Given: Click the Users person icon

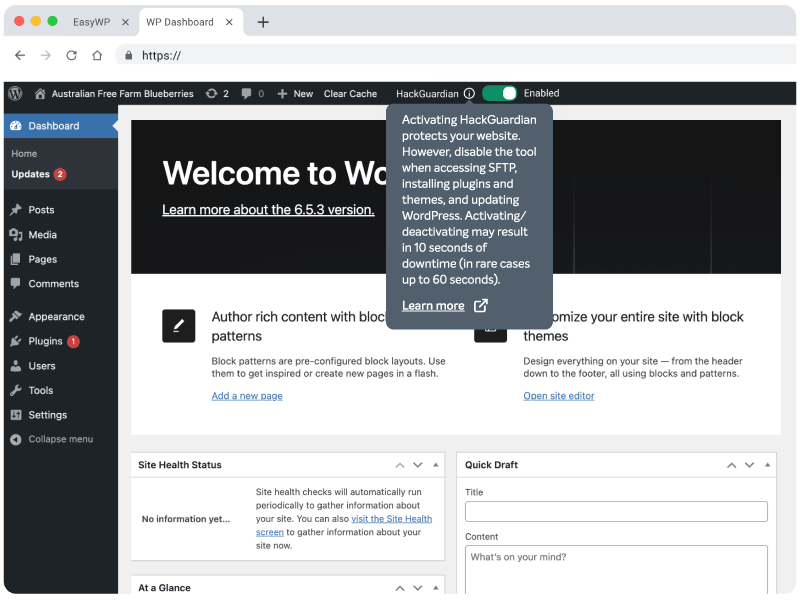Looking at the screenshot, I should pos(16,366).
